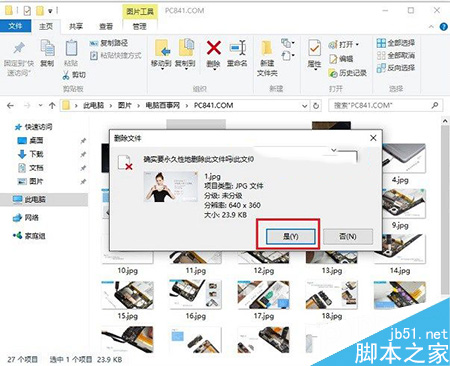Click the red X Delete icon
450x366 pixels.
coord(214,48)
